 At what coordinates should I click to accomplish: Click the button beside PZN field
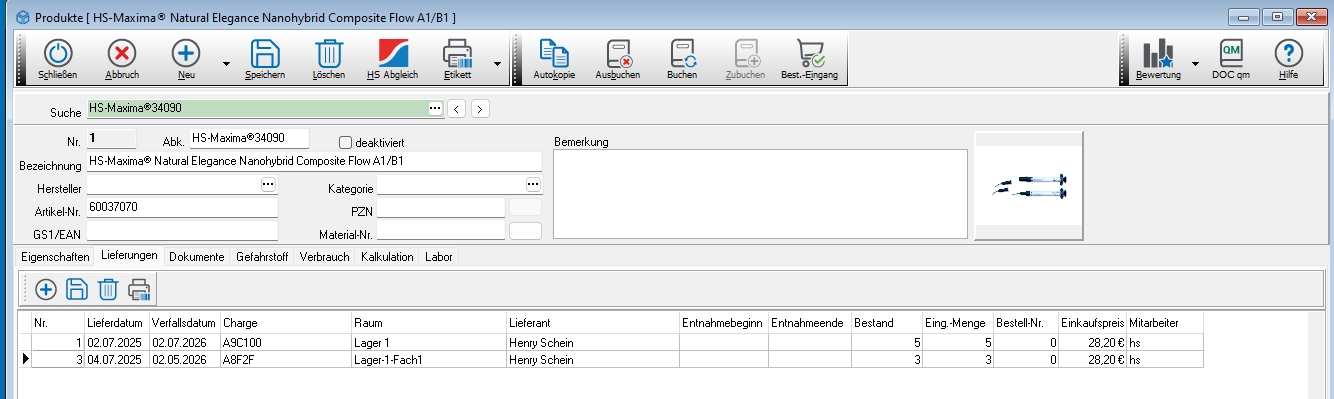525,207
